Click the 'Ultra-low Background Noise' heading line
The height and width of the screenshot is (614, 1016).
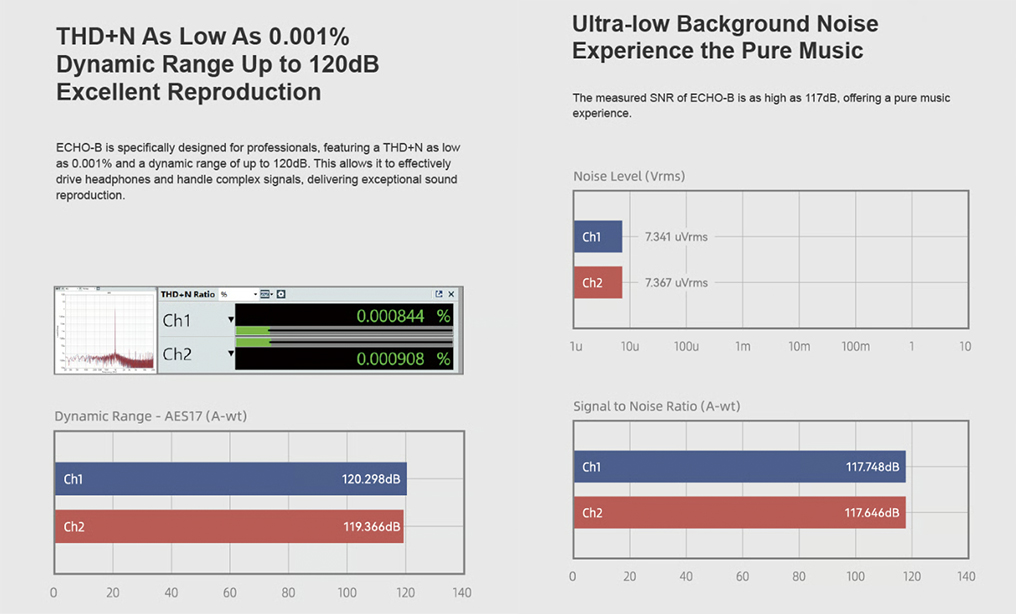pyautogui.click(x=725, y=24)
